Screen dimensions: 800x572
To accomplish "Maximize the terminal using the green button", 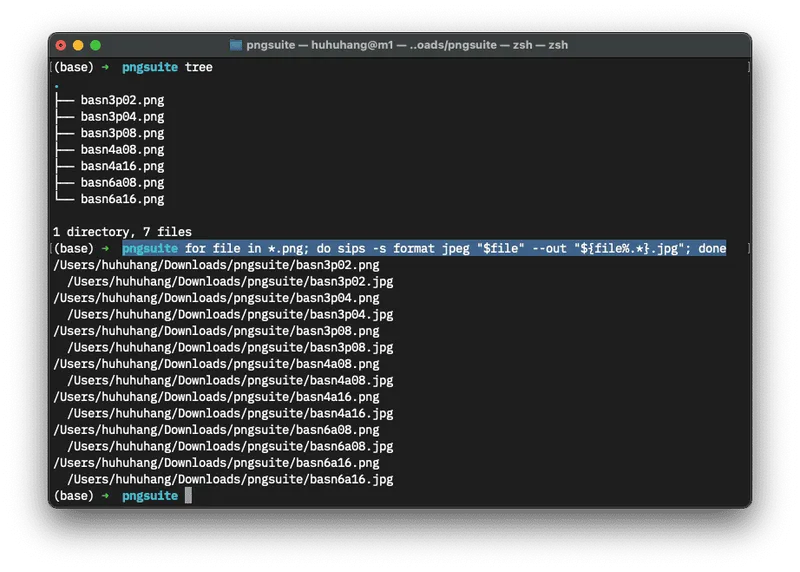I will coord(95,45).
